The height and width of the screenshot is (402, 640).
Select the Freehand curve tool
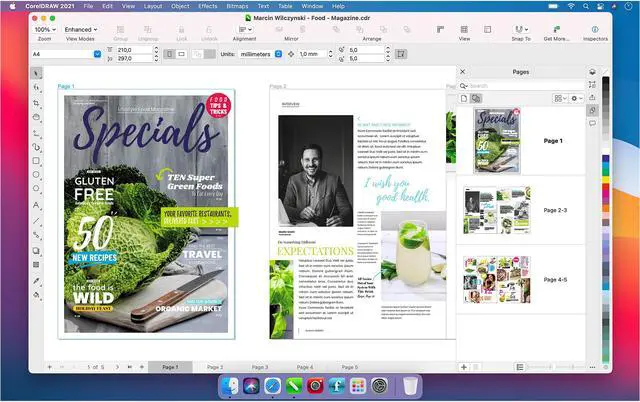[x=36, y=133]
